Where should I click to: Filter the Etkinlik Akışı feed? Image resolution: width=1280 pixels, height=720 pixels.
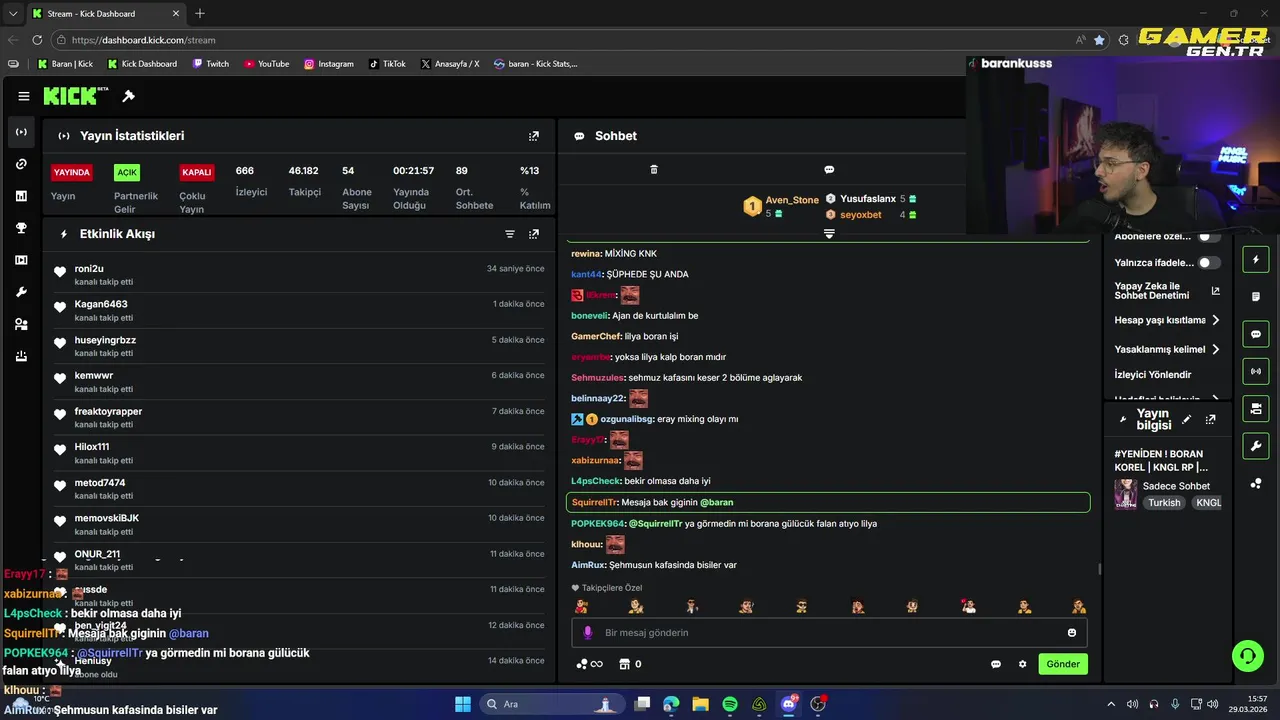(x=510, y=234)
